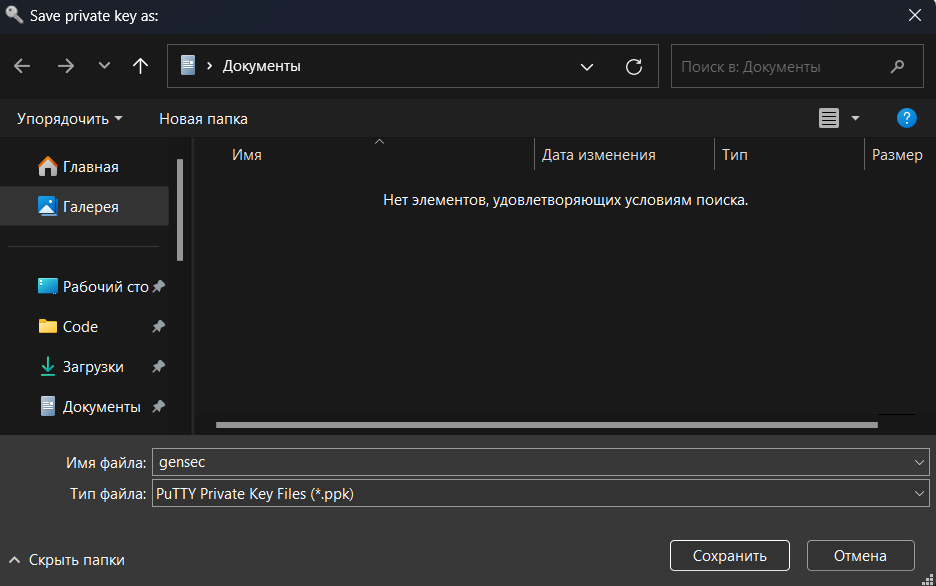Viewport: 936px width, 586px height.
Task: Close the Save private key dialog
Action: (x=915, y=16)
